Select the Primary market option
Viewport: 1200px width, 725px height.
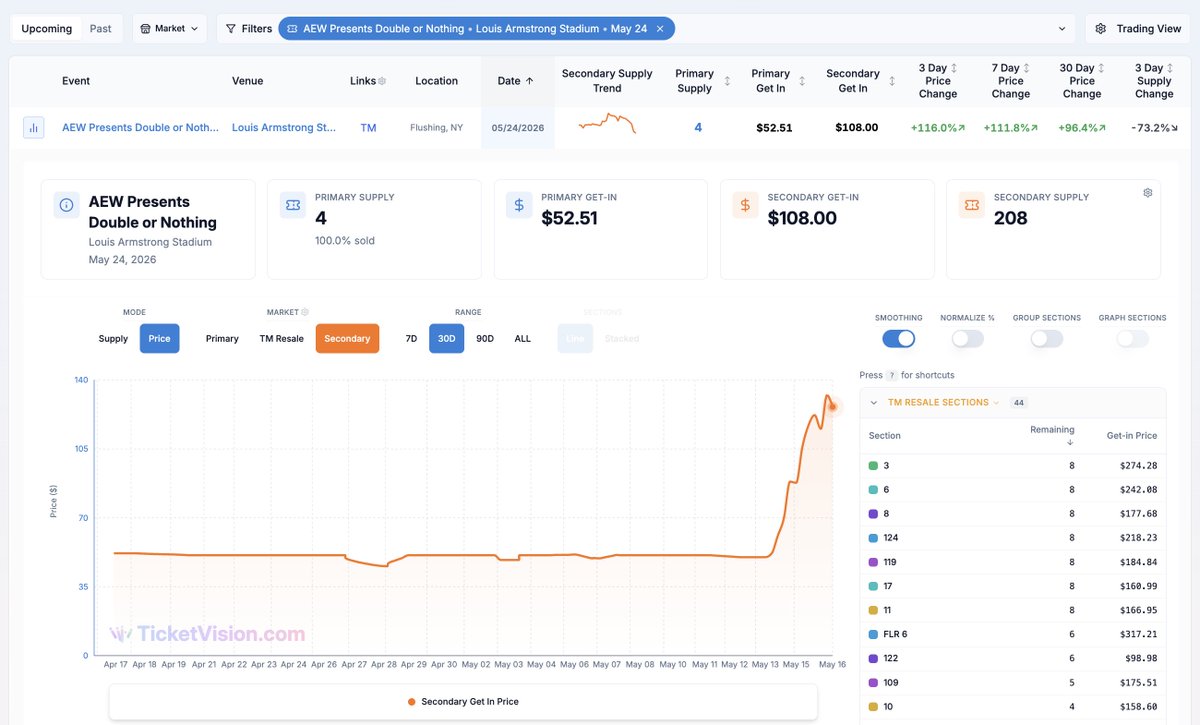[x=222, y=339]
